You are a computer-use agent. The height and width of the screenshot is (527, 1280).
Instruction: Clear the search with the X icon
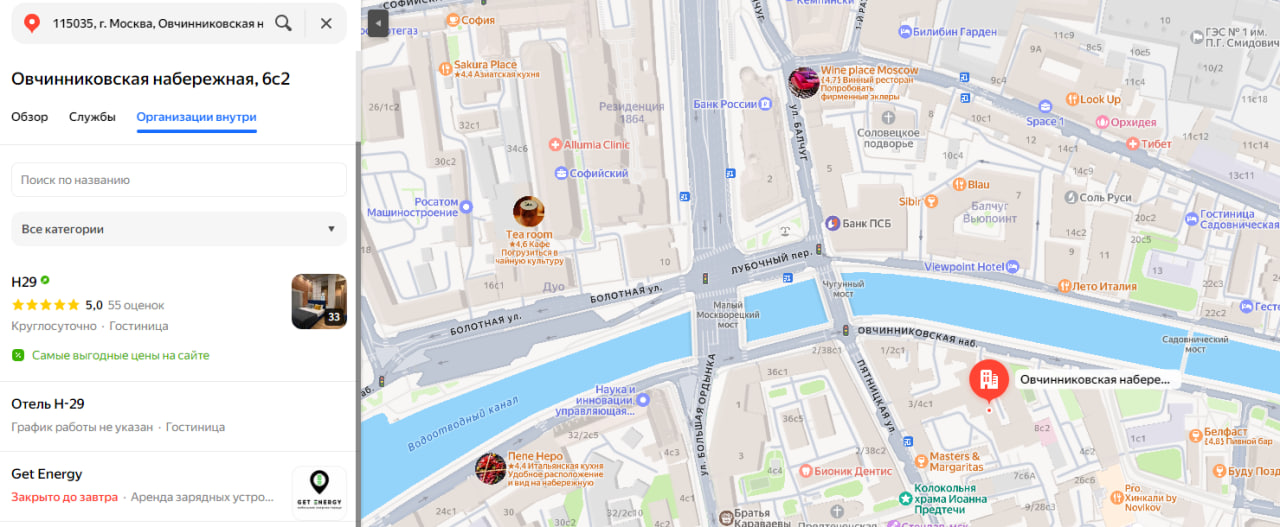pos(326,23)
